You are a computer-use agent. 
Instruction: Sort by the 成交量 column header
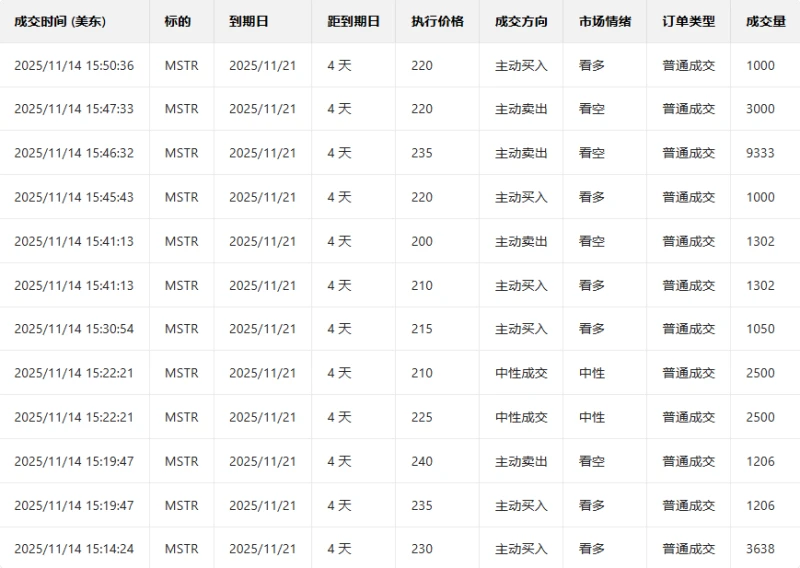pos(765,21)
